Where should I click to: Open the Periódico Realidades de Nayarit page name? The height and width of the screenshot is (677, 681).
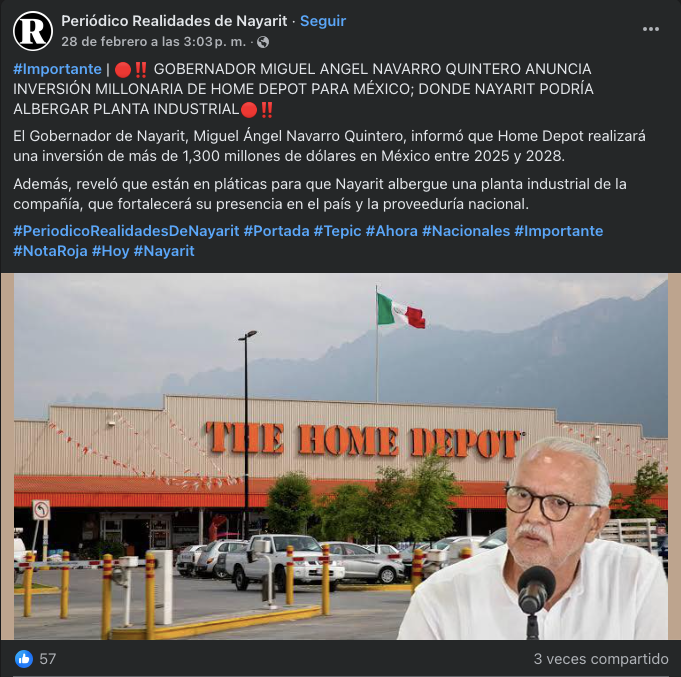point(174,21)
